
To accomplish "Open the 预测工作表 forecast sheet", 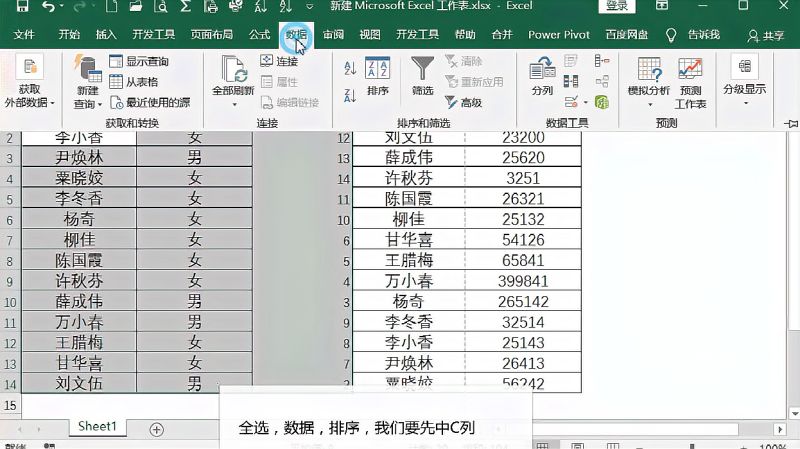I will pos(690,82).
